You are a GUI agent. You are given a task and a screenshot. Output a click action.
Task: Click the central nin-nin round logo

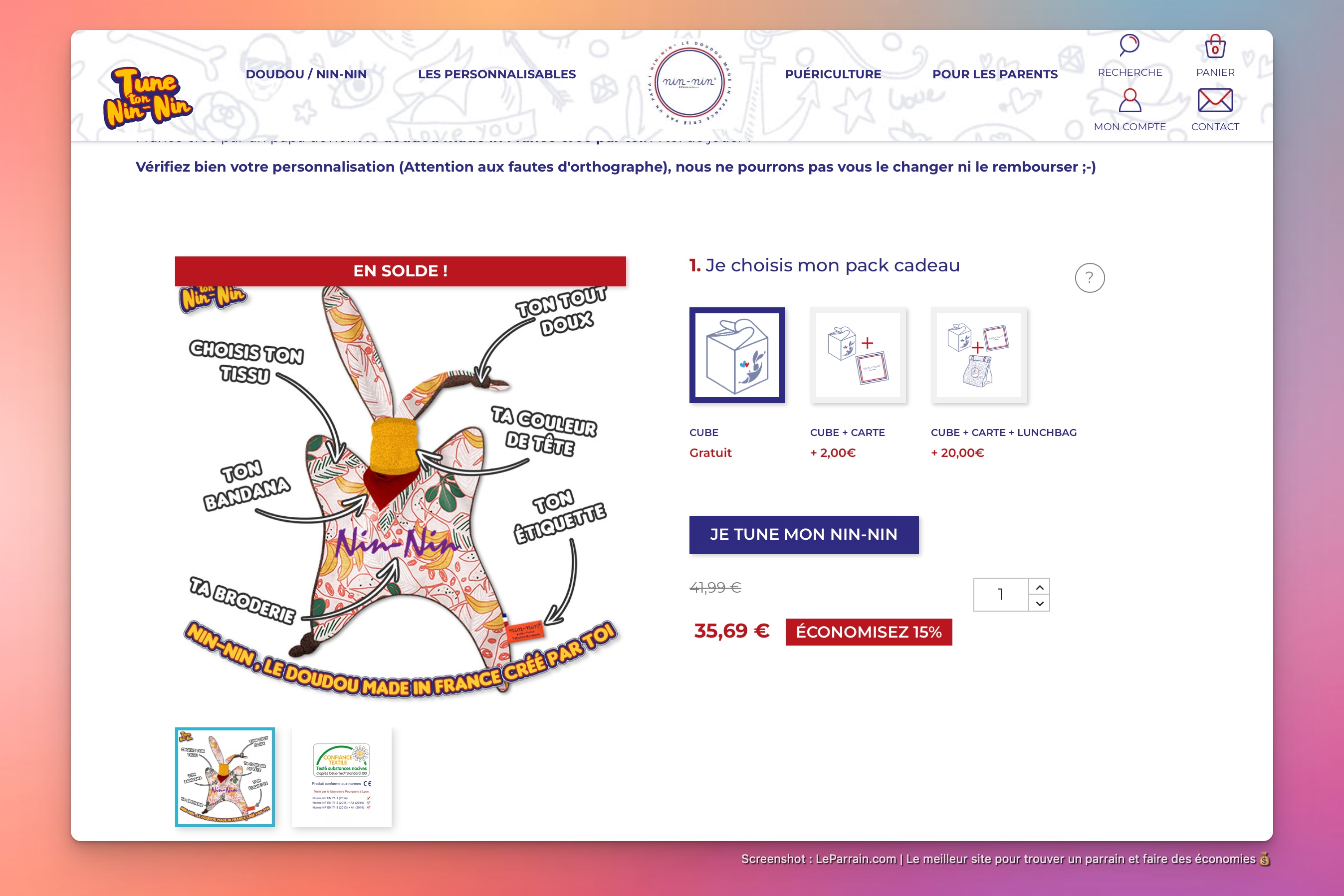tap(689, 82)
